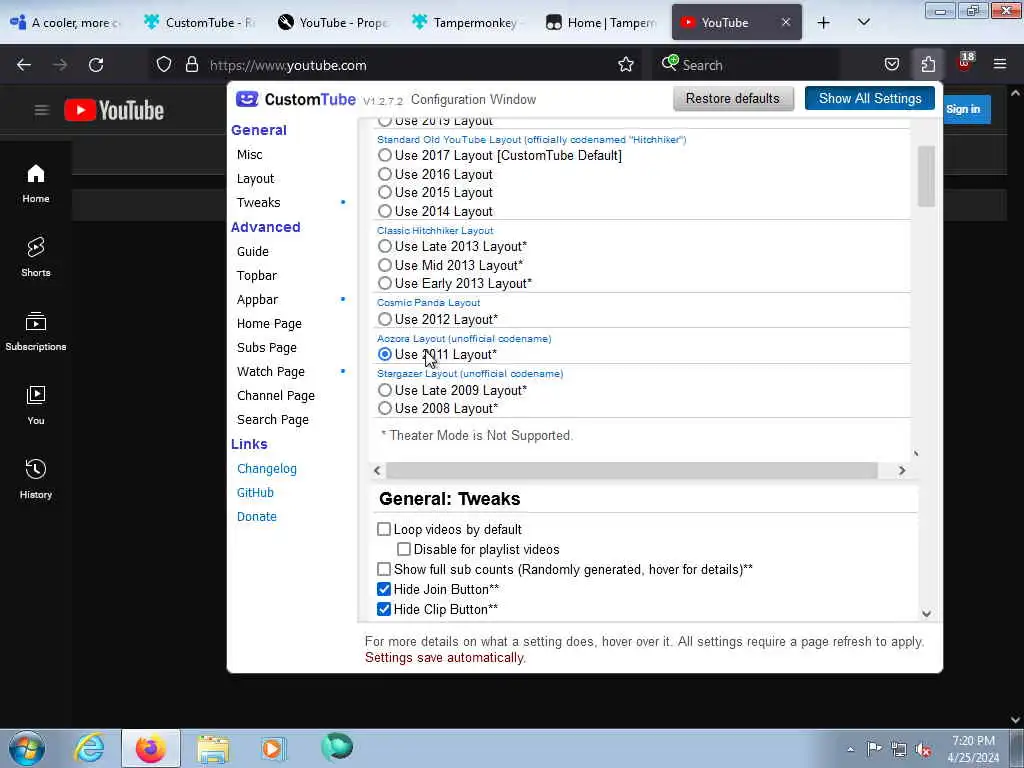The height and width of the screenshot is (768, 1024).
Task: Enable Loop videos by default
Action: (x=384, y=530)
